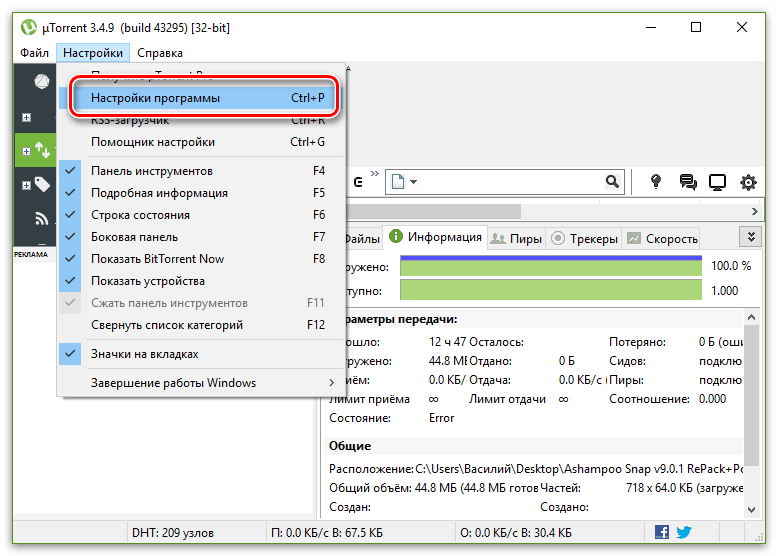The image size is (778, 556).
Task: Click the remote monitor icon
Action: [717, 183]
